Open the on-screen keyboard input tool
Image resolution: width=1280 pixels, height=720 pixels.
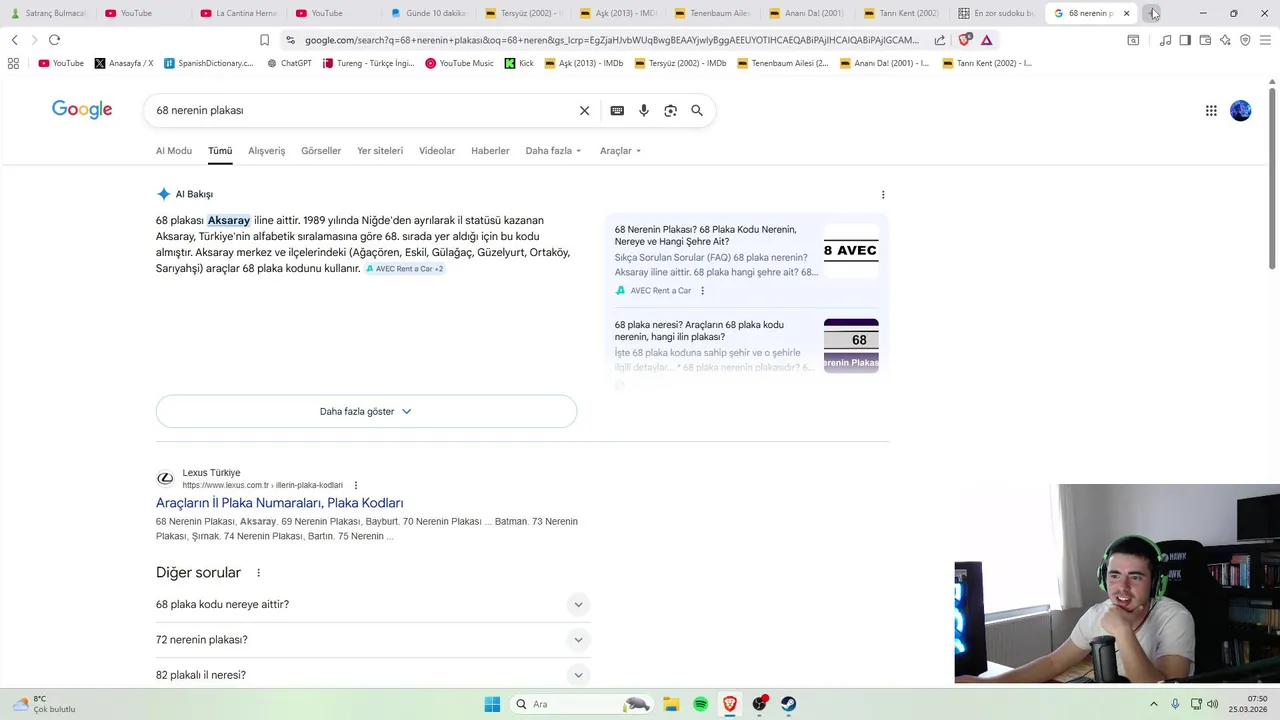[617, 111]
